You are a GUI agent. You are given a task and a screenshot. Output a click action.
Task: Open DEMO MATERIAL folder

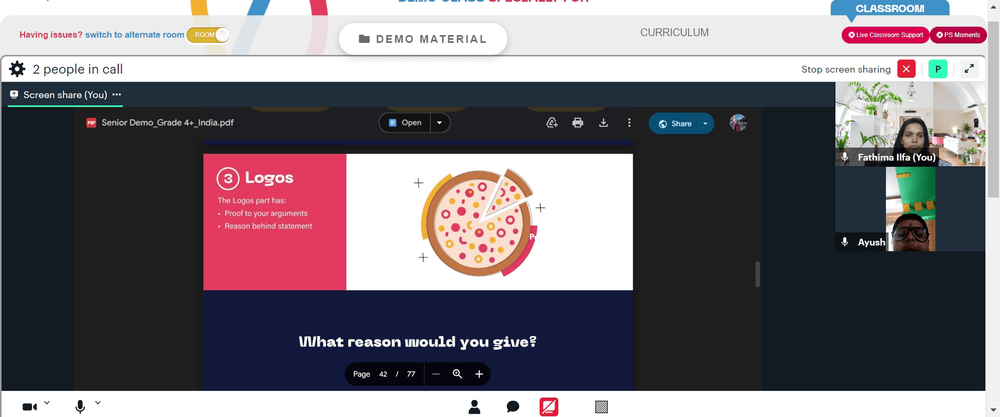(423, 39)
